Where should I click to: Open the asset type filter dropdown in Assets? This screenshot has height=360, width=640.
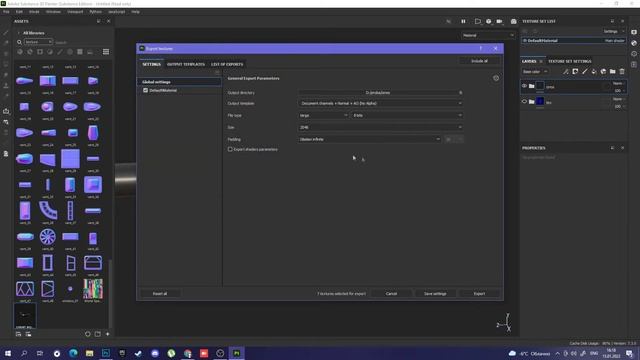click(38, 42)
